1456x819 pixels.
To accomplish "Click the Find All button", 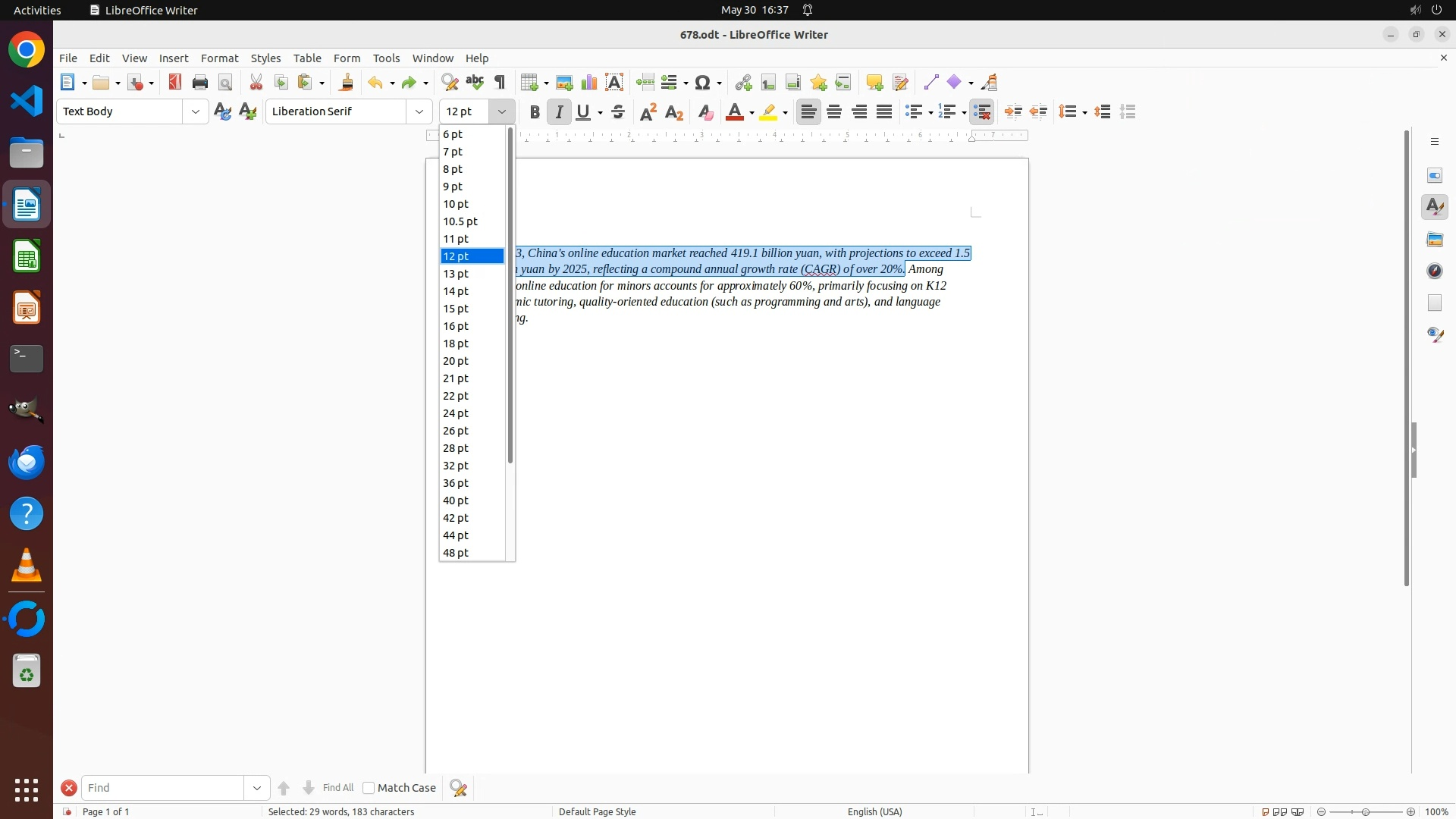I will (x=337, y=788).
